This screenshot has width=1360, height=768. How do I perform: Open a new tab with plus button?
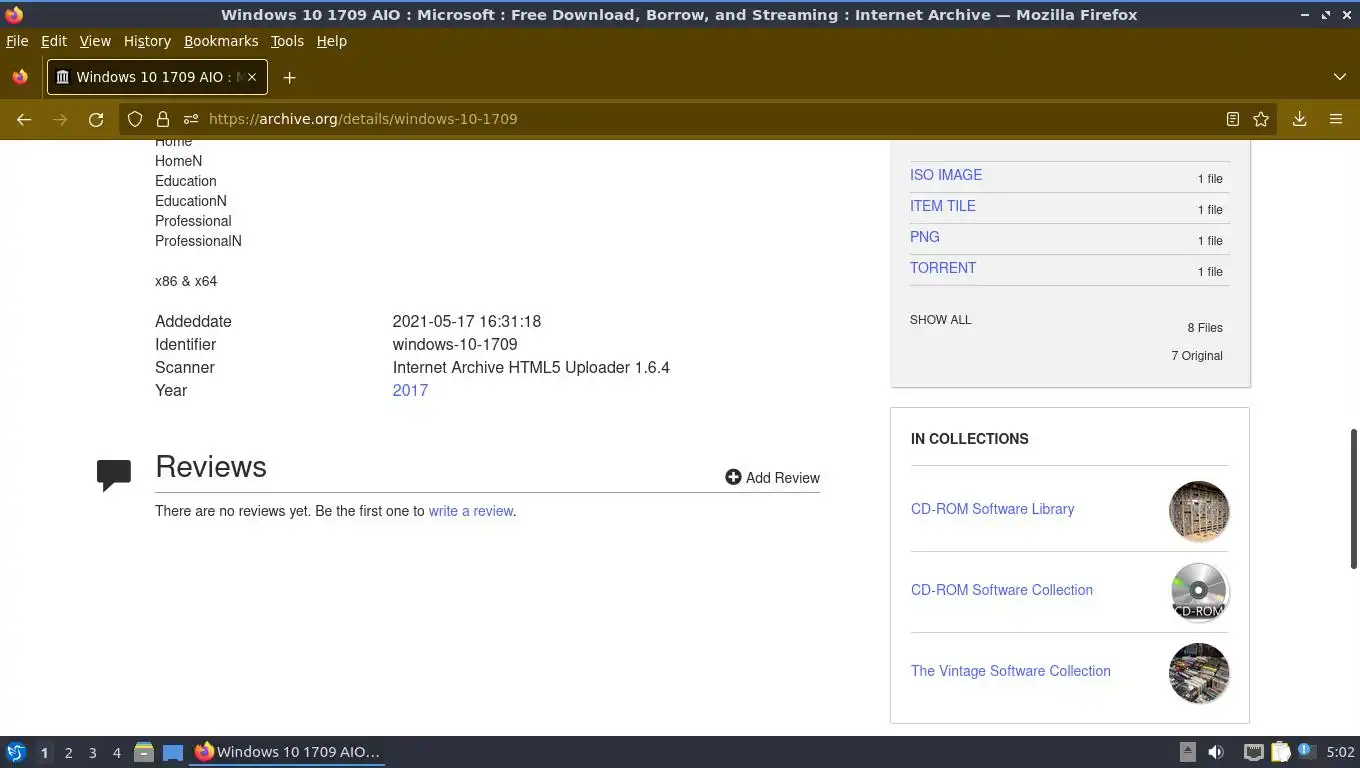point(289,77)
